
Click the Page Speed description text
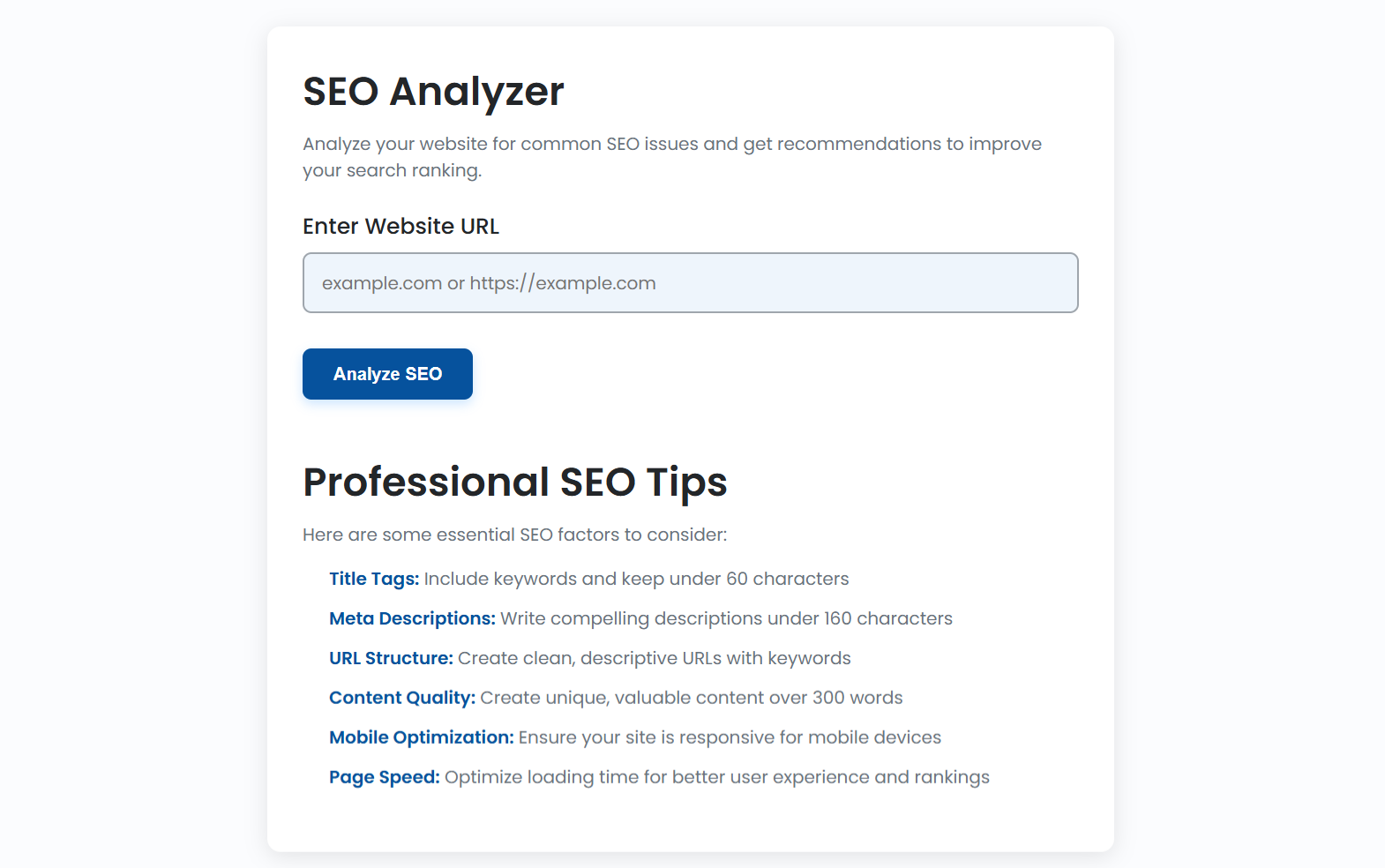[716, 777]
